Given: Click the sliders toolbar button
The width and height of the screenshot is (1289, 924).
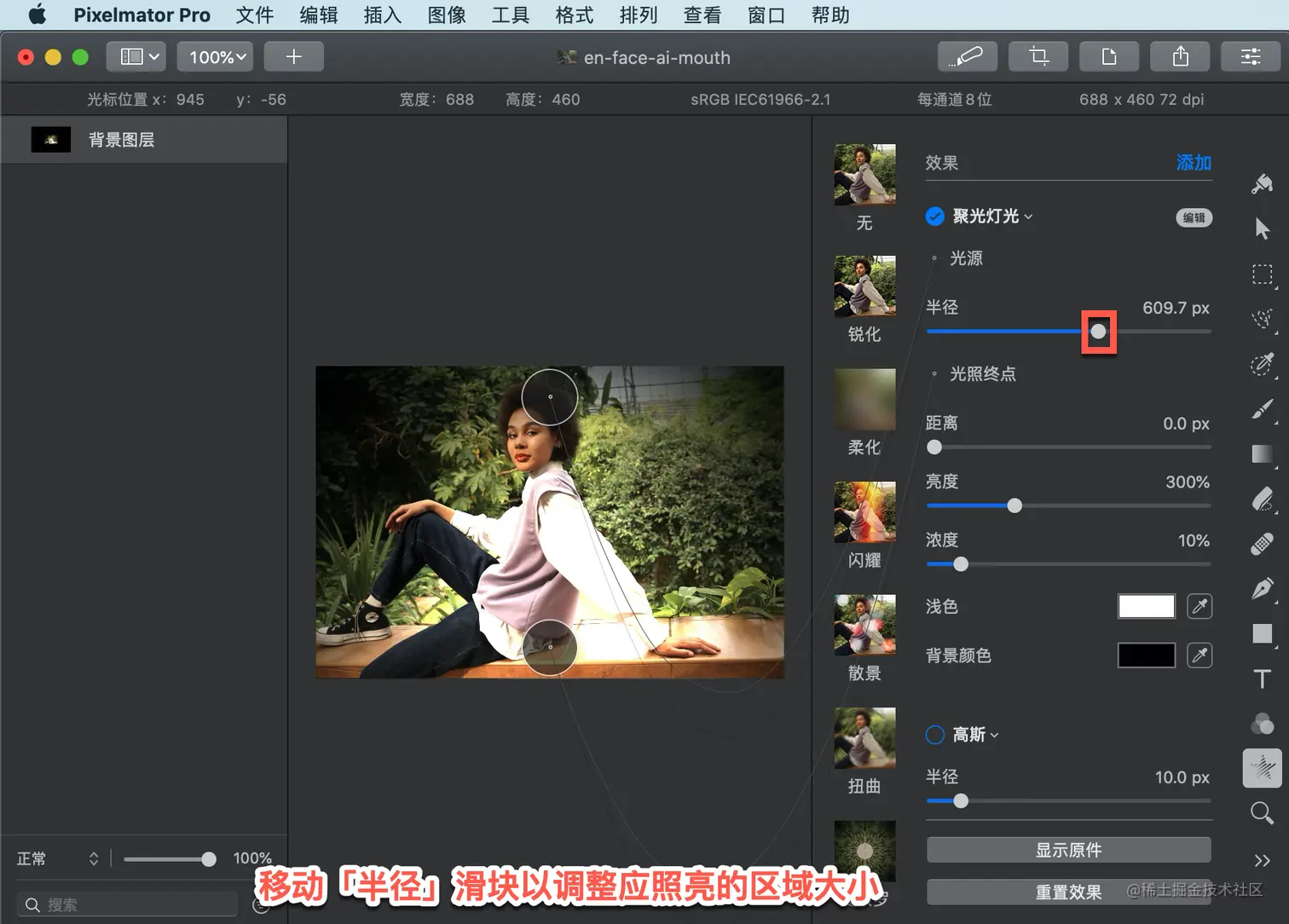Looking at the screenshot, I should tap(1251, 56).
